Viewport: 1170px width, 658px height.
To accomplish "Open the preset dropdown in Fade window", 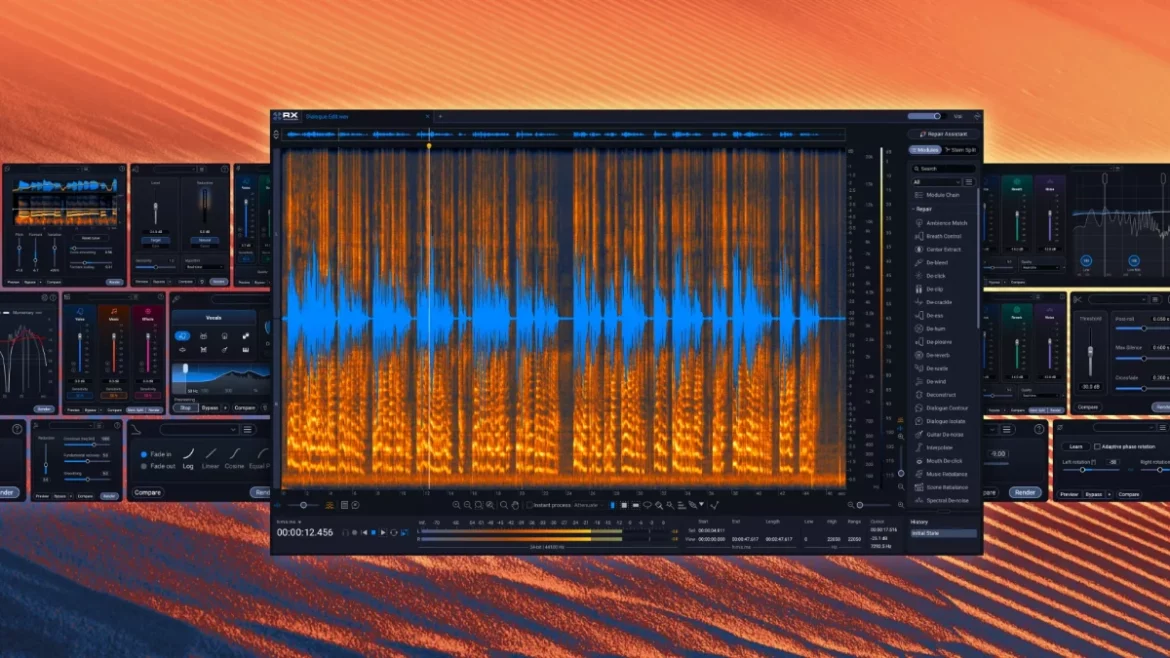I will tap(199, 430).
